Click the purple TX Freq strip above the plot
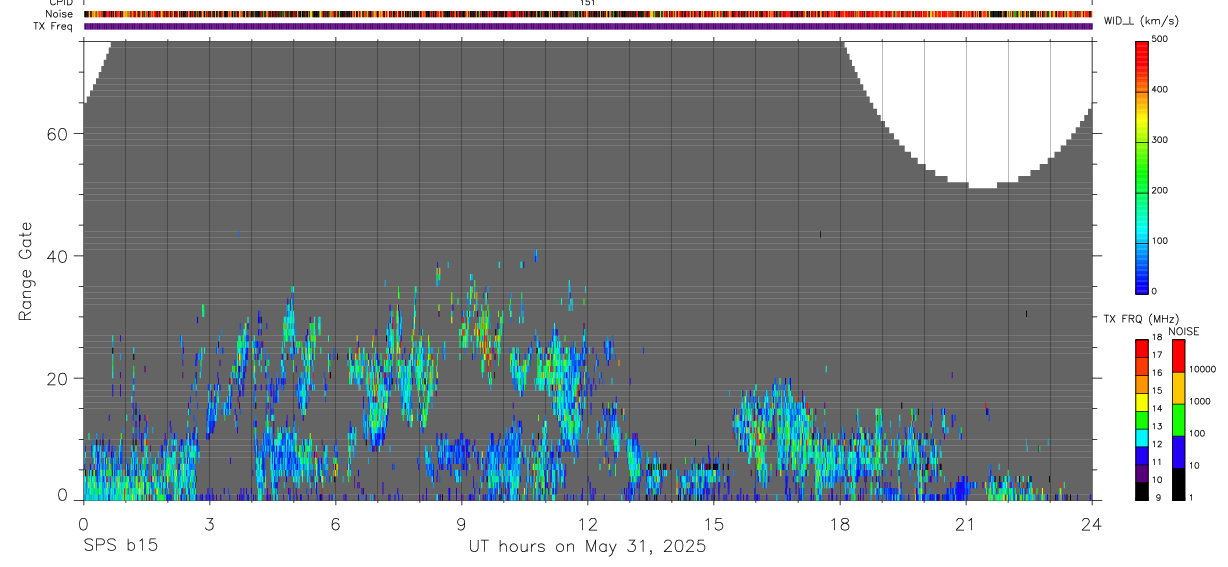 pos(588,26)
